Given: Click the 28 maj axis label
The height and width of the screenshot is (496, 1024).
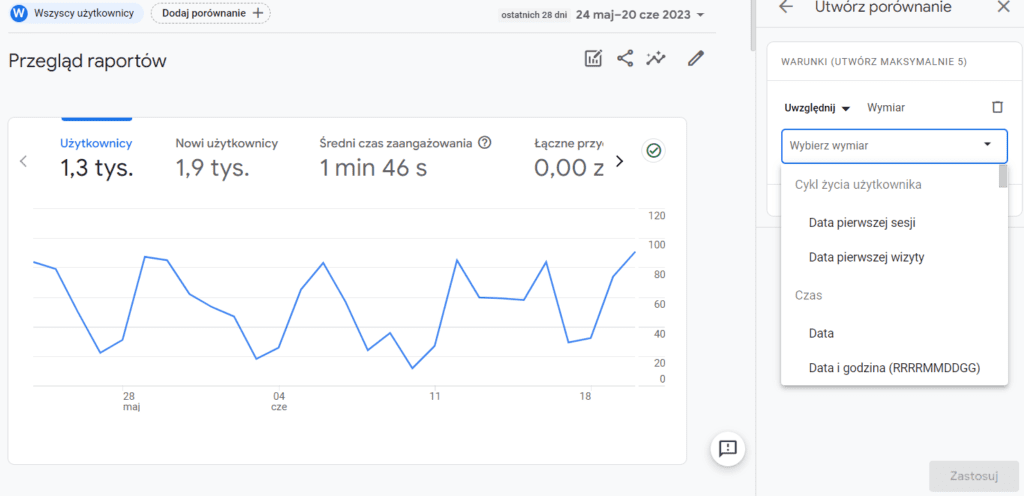Looking at the screenshot, I should click(x=129, y=401).
